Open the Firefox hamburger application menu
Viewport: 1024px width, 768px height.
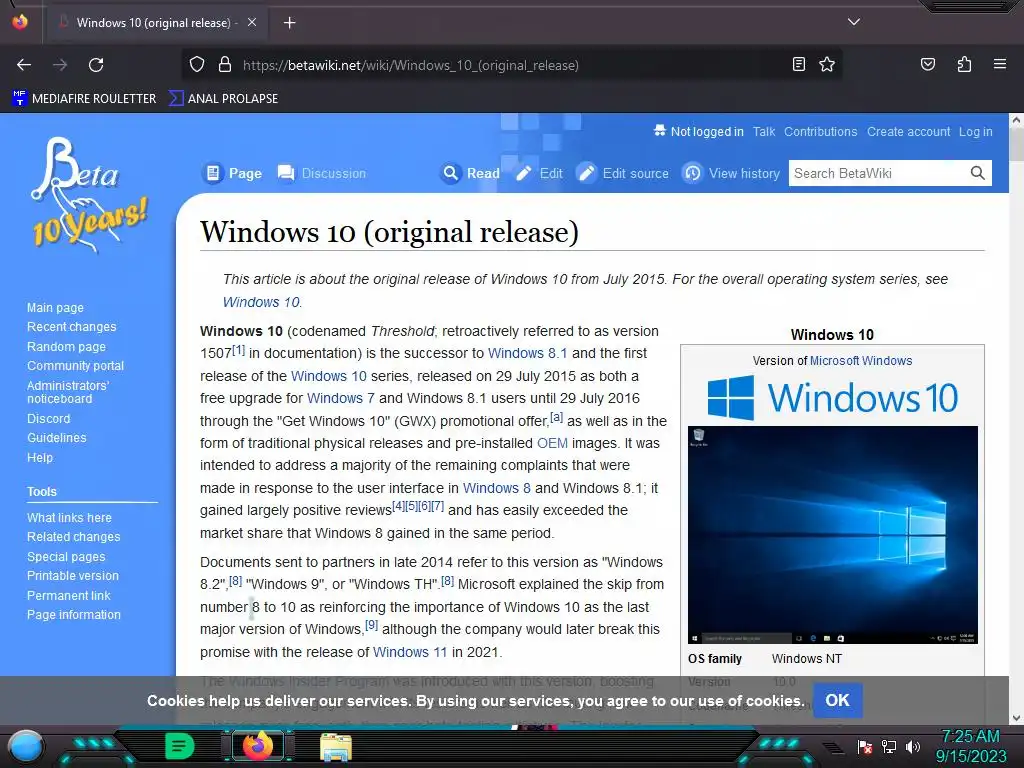tap(999, 64)
